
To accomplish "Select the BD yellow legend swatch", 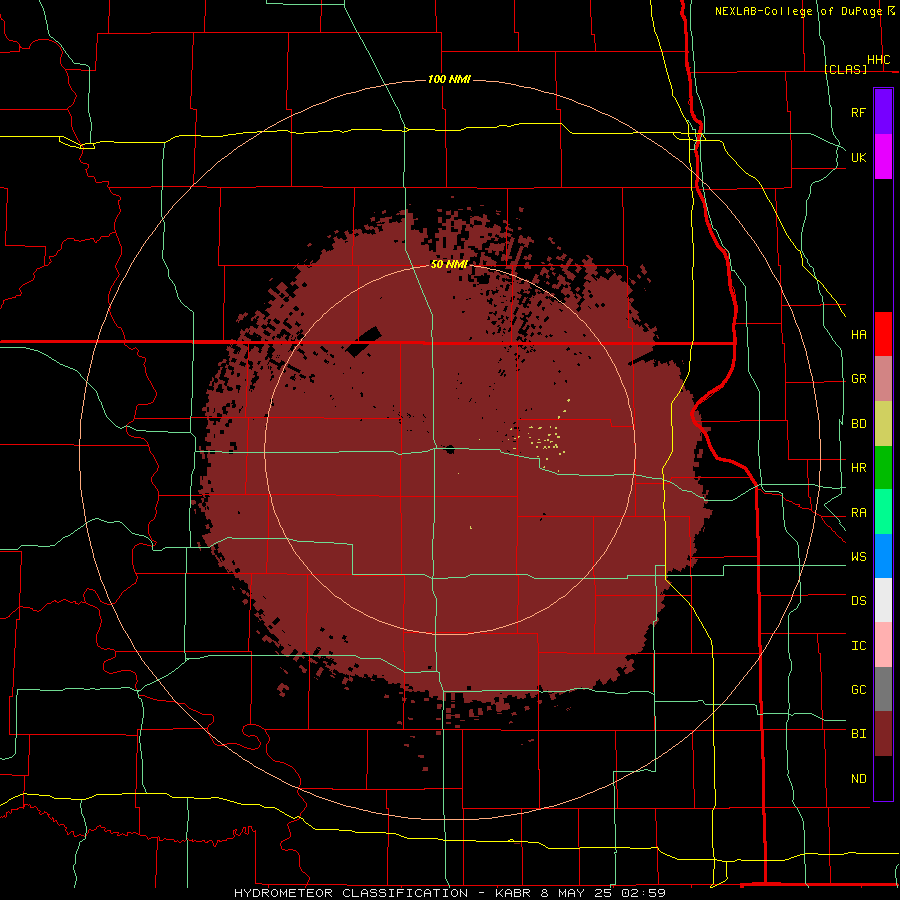I will [883, 424].
